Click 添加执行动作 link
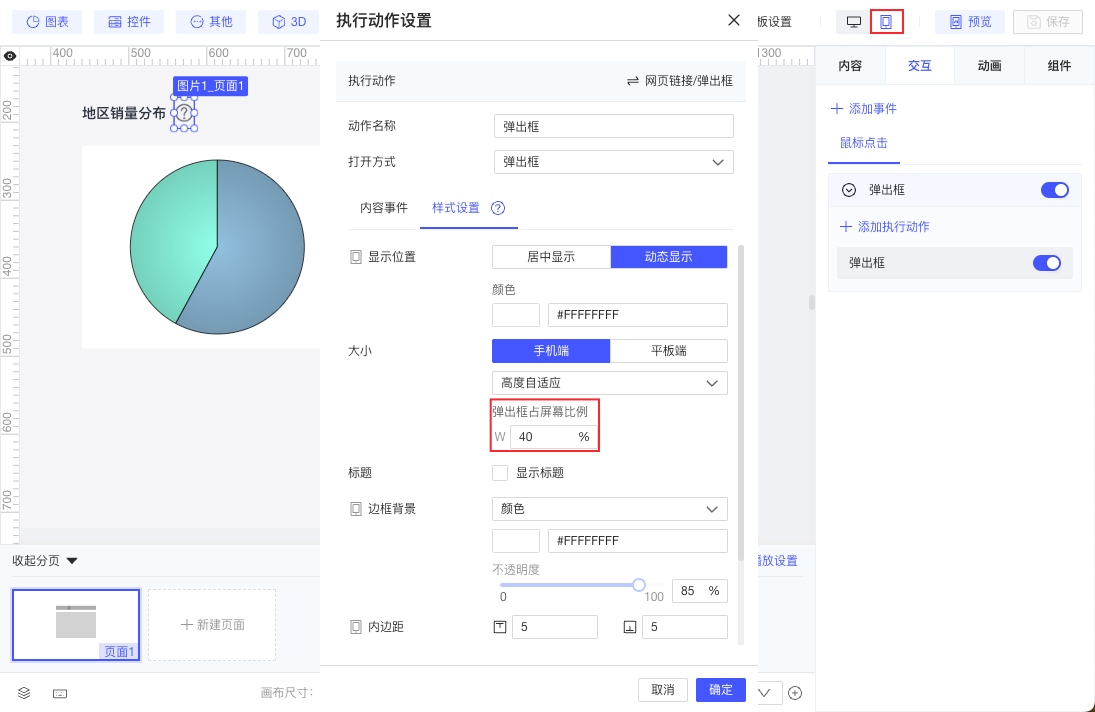1095x712 pixels. (885, 227)
